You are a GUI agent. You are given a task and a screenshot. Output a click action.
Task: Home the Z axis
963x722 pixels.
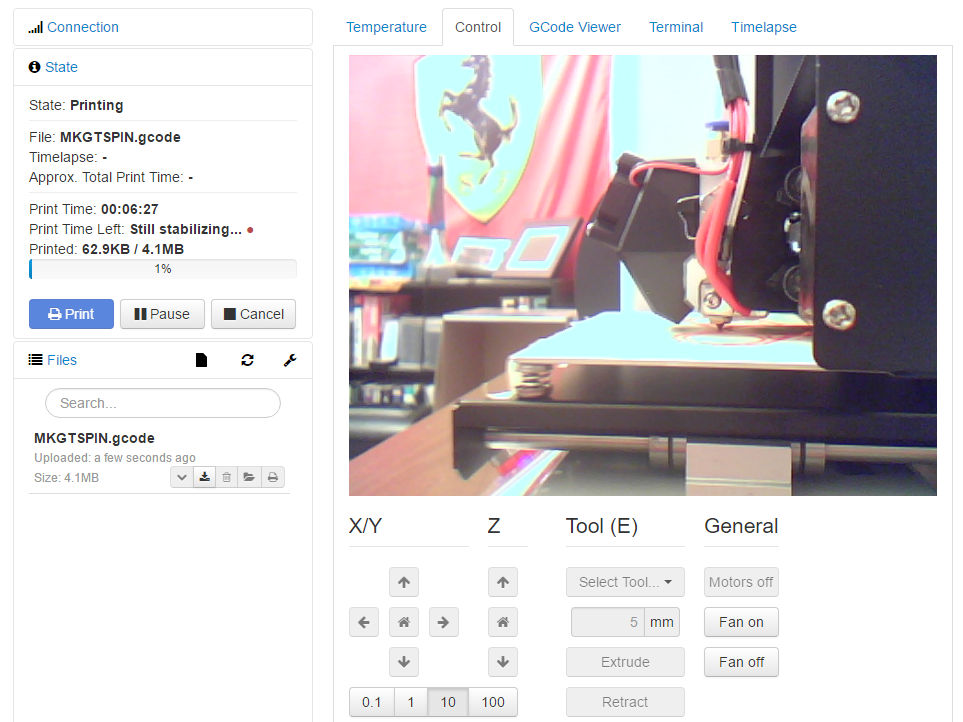(x=502, y=622)
